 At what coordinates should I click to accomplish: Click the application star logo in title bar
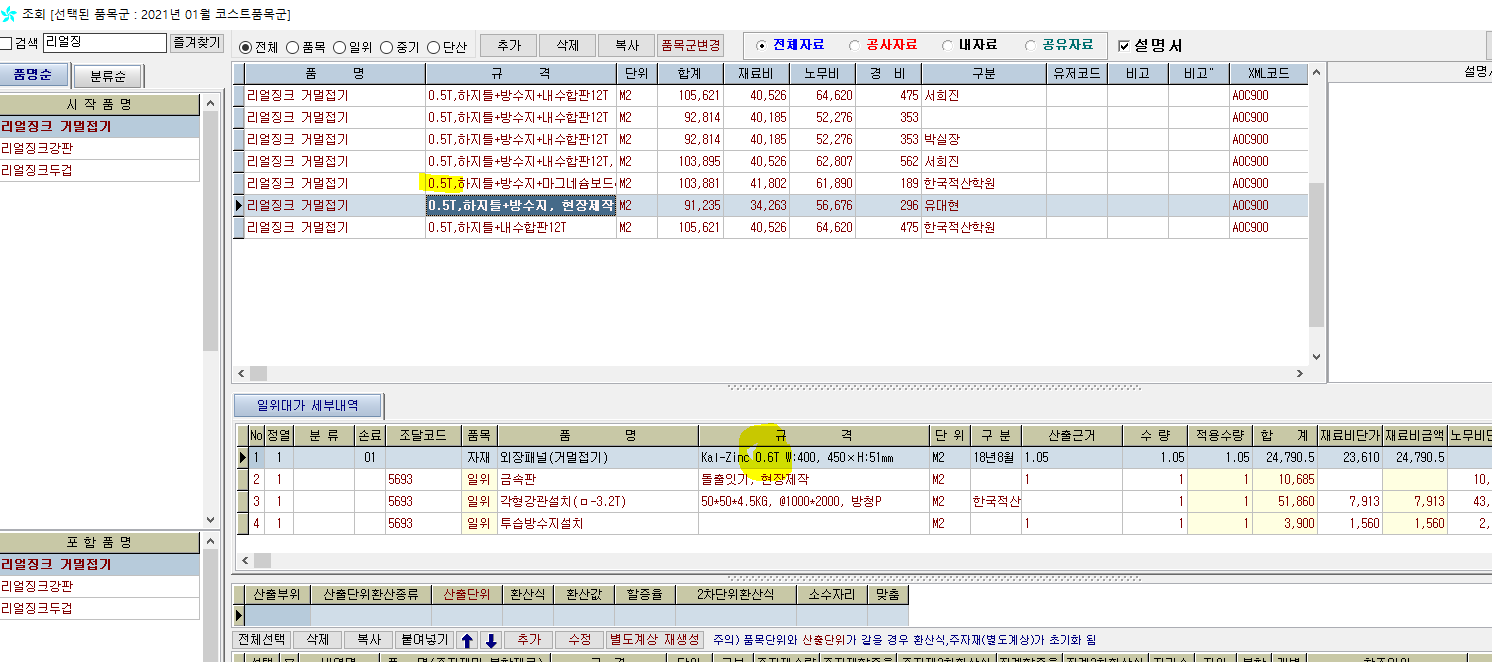pos(10,14)
